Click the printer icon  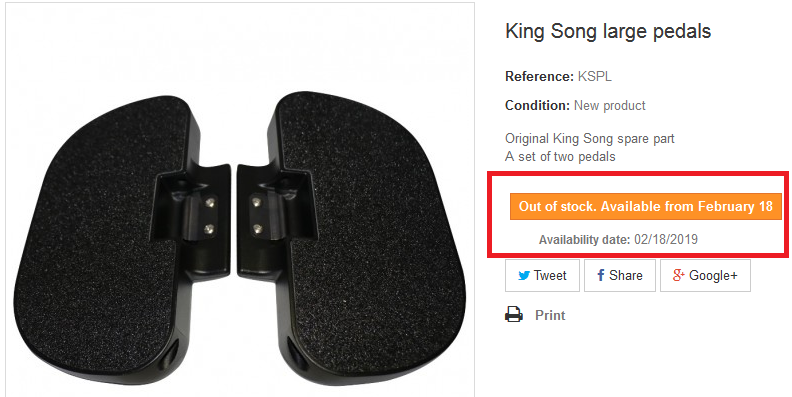(514, 315)
